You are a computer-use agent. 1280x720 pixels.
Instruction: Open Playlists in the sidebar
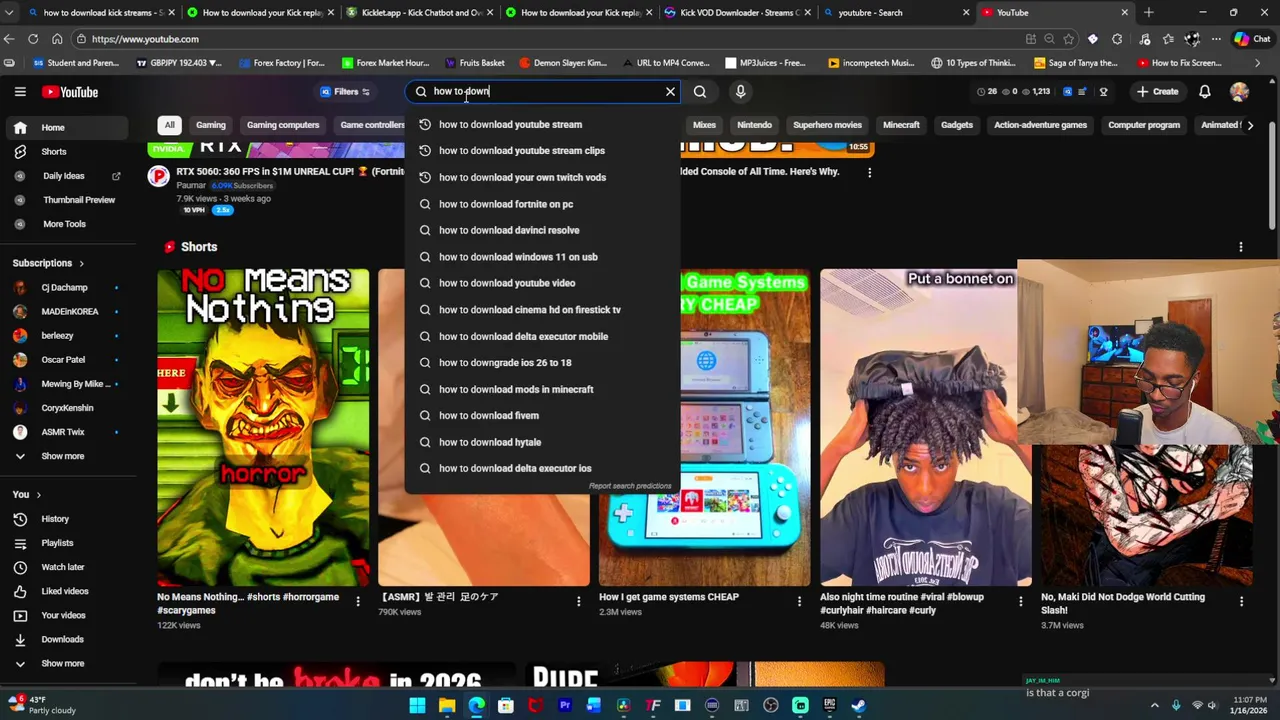[x=68, y=543]
